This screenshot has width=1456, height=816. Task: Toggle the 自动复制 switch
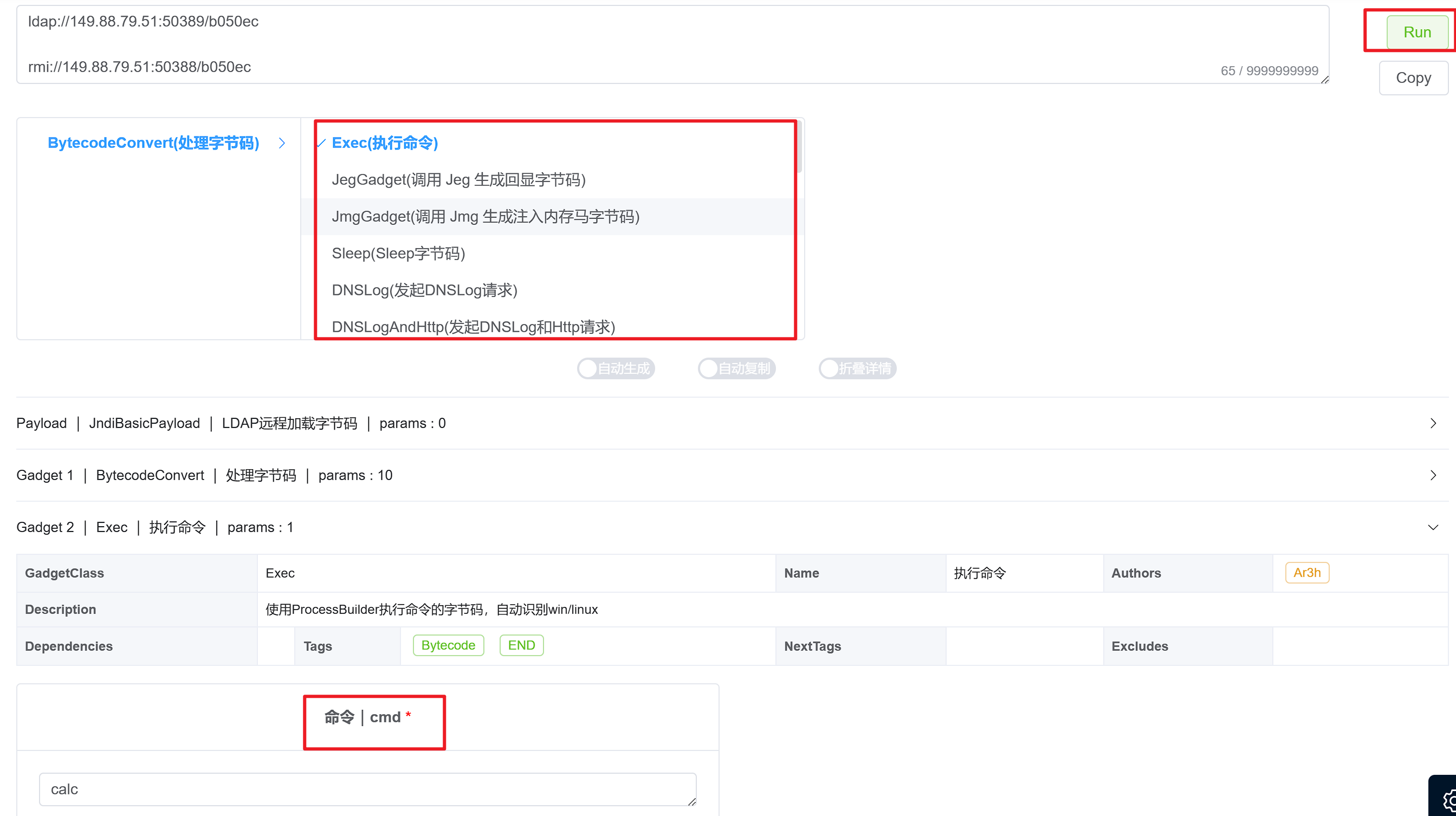click(736, 368)
